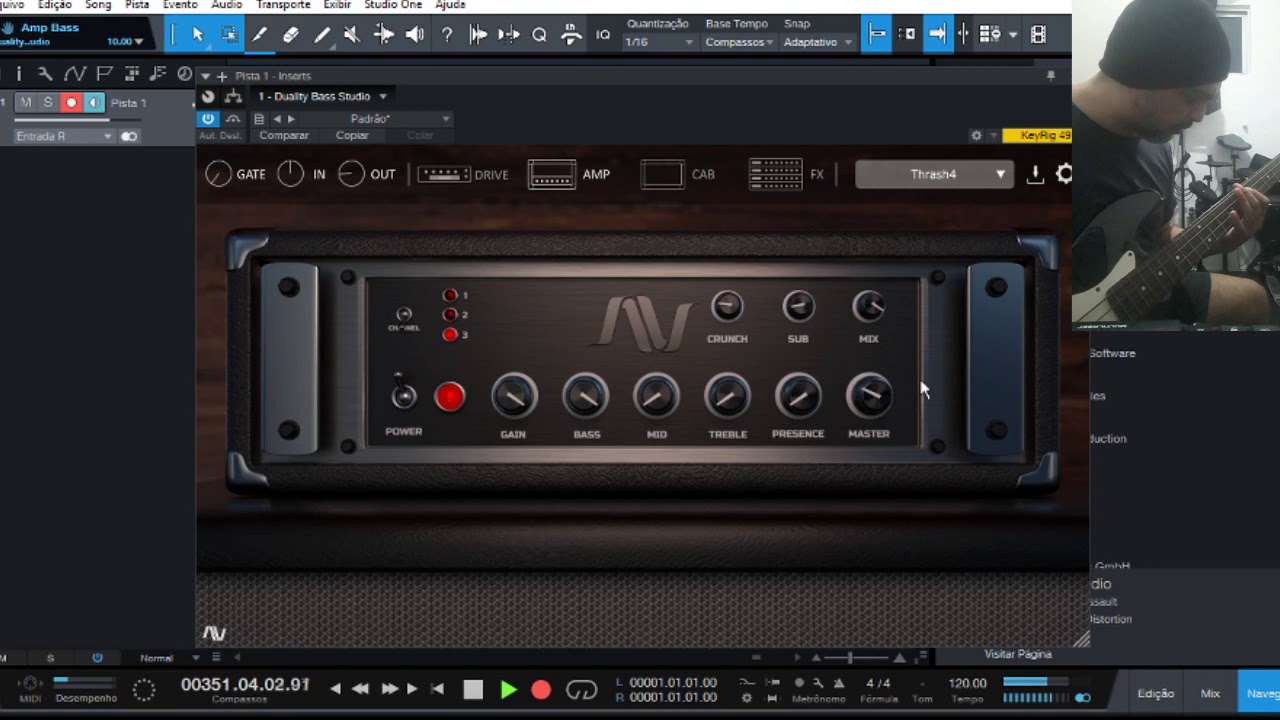Toggle the Pista 1 mono/stereo switch
Image resolution: width=1280 pixels, height=720 pixels.
(x=129, y=136)
